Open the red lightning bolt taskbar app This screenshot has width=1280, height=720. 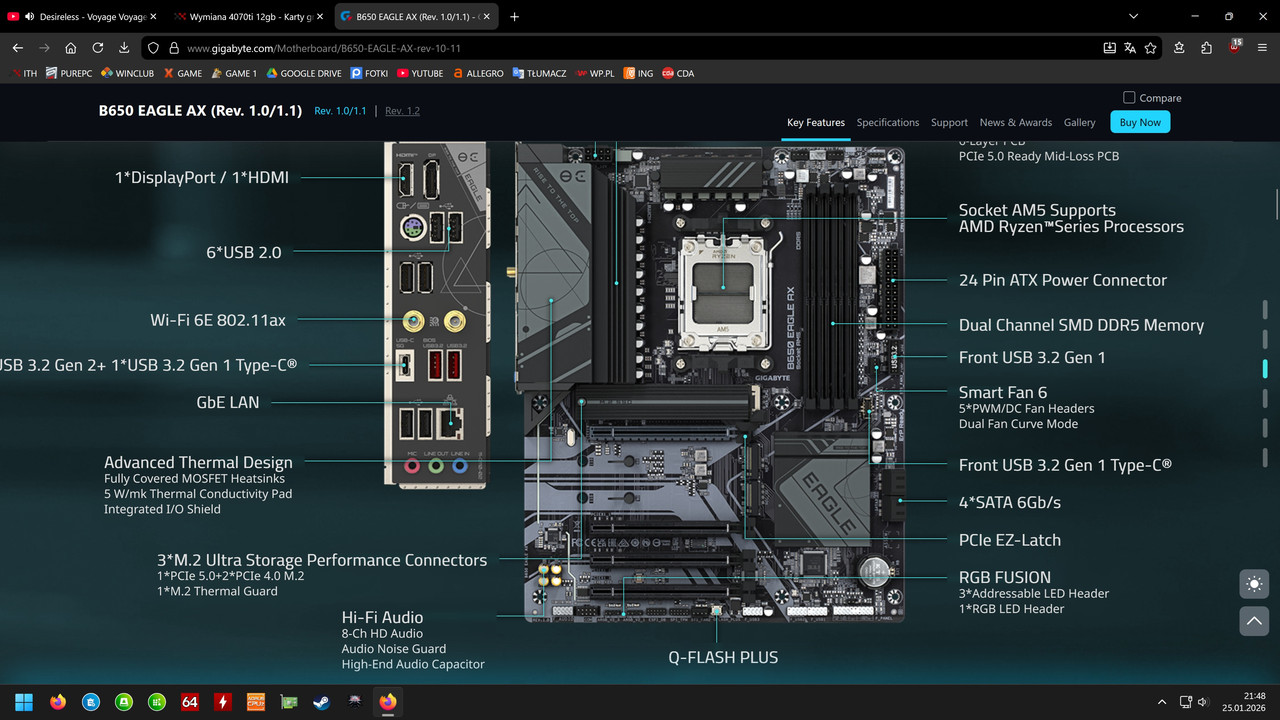(222, 702)
